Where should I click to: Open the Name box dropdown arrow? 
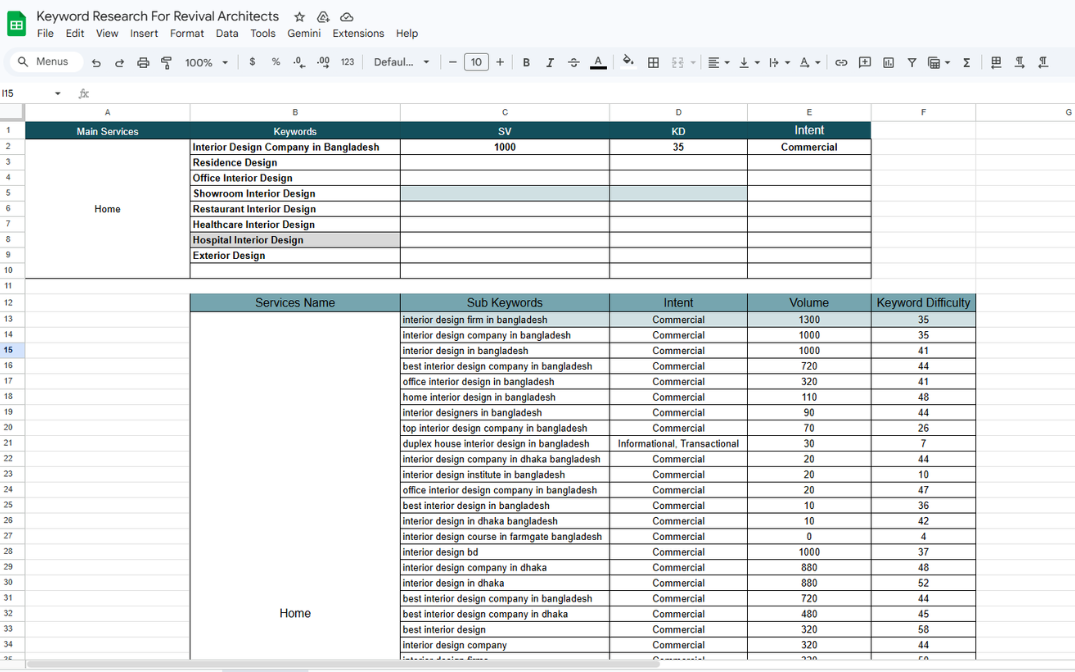[x=57, y=93]
